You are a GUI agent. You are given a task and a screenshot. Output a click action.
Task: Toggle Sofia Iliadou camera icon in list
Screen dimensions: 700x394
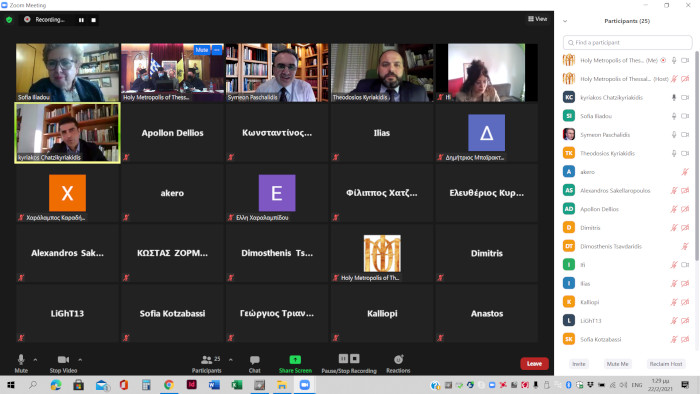tap(685, 116)
